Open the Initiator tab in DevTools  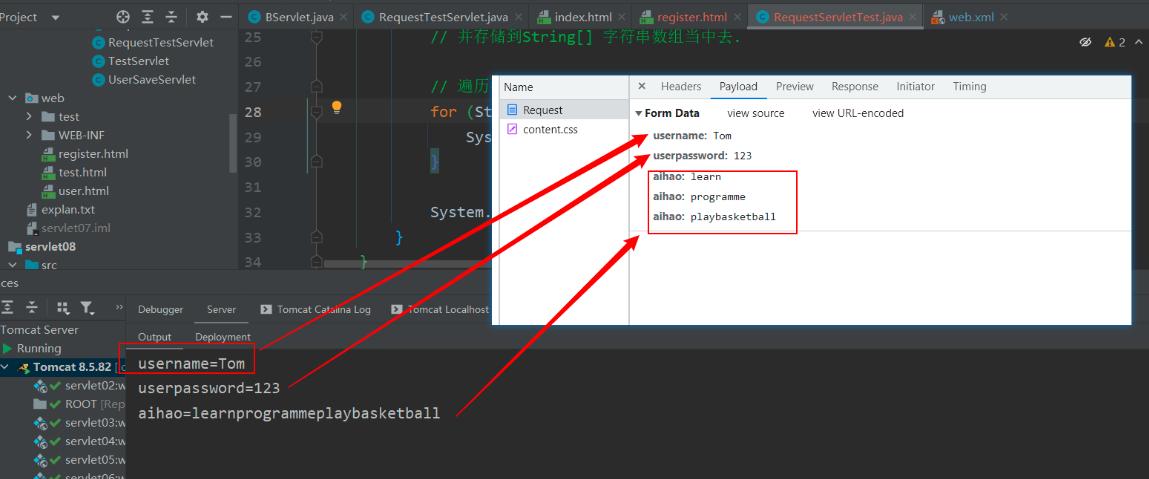(x=915, y=86)
